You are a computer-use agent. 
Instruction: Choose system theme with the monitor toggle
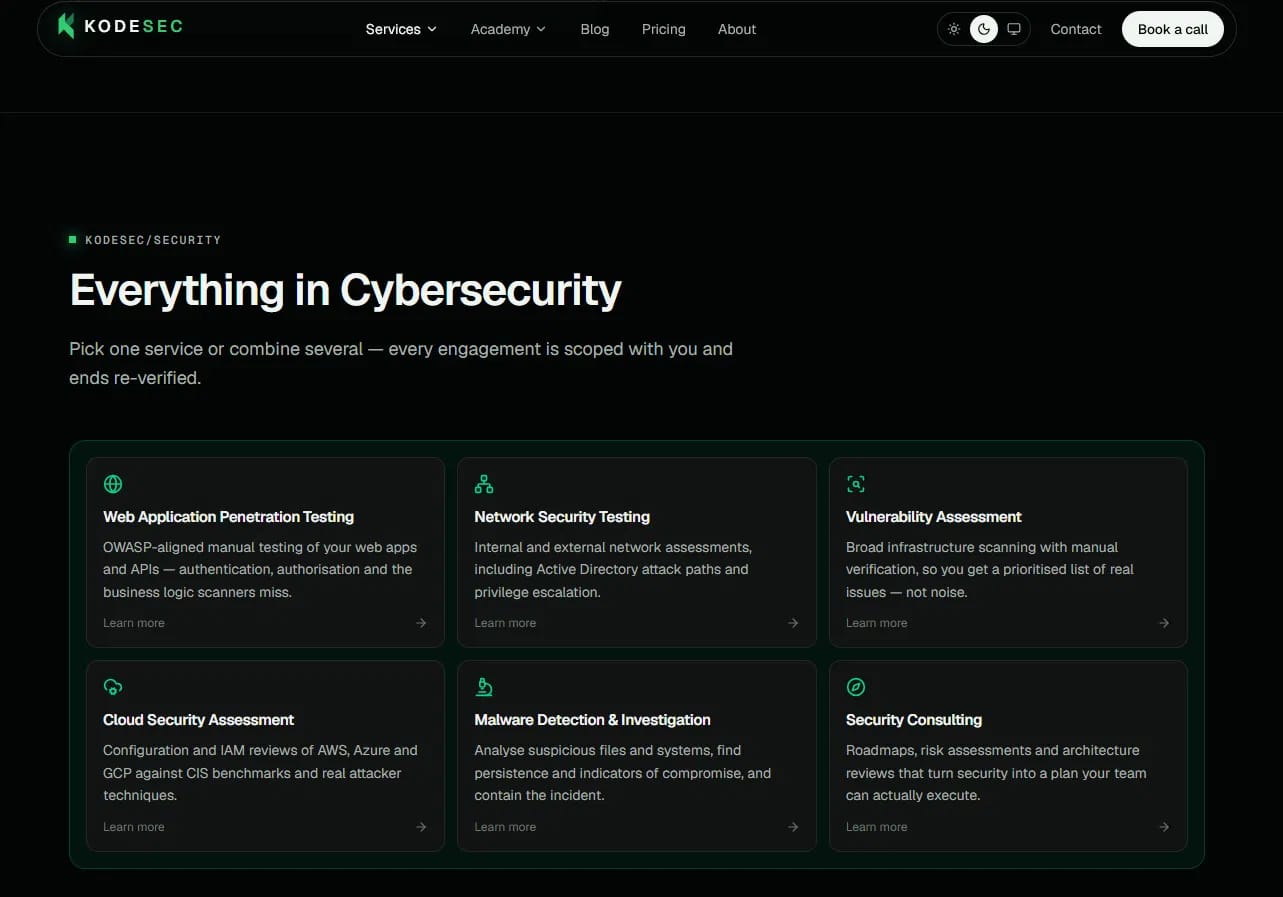click(x=1014, y=29)
